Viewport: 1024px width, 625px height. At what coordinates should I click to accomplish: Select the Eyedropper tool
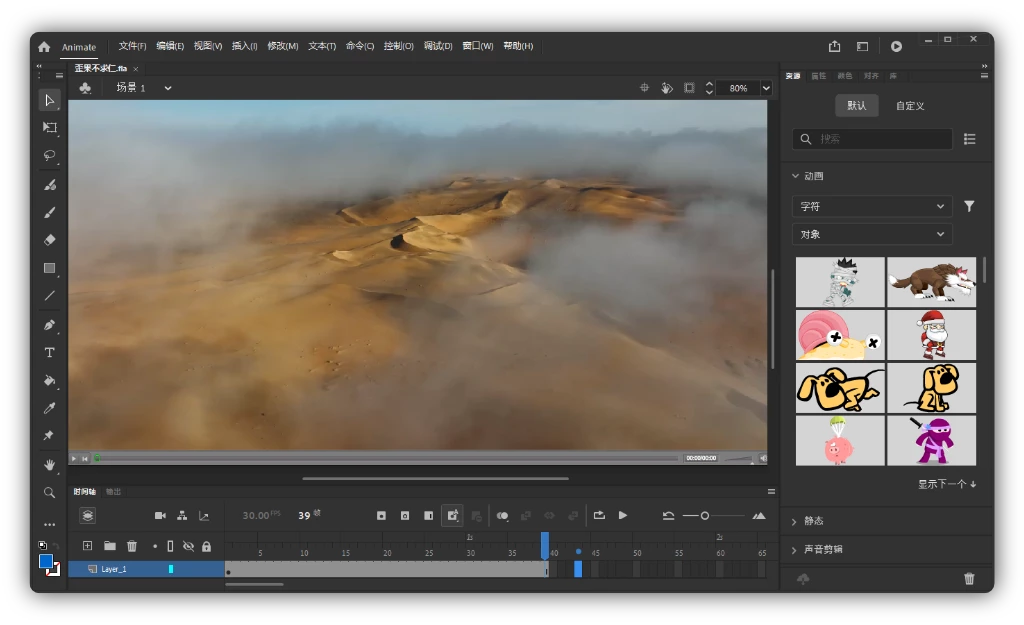click(49, 409)
